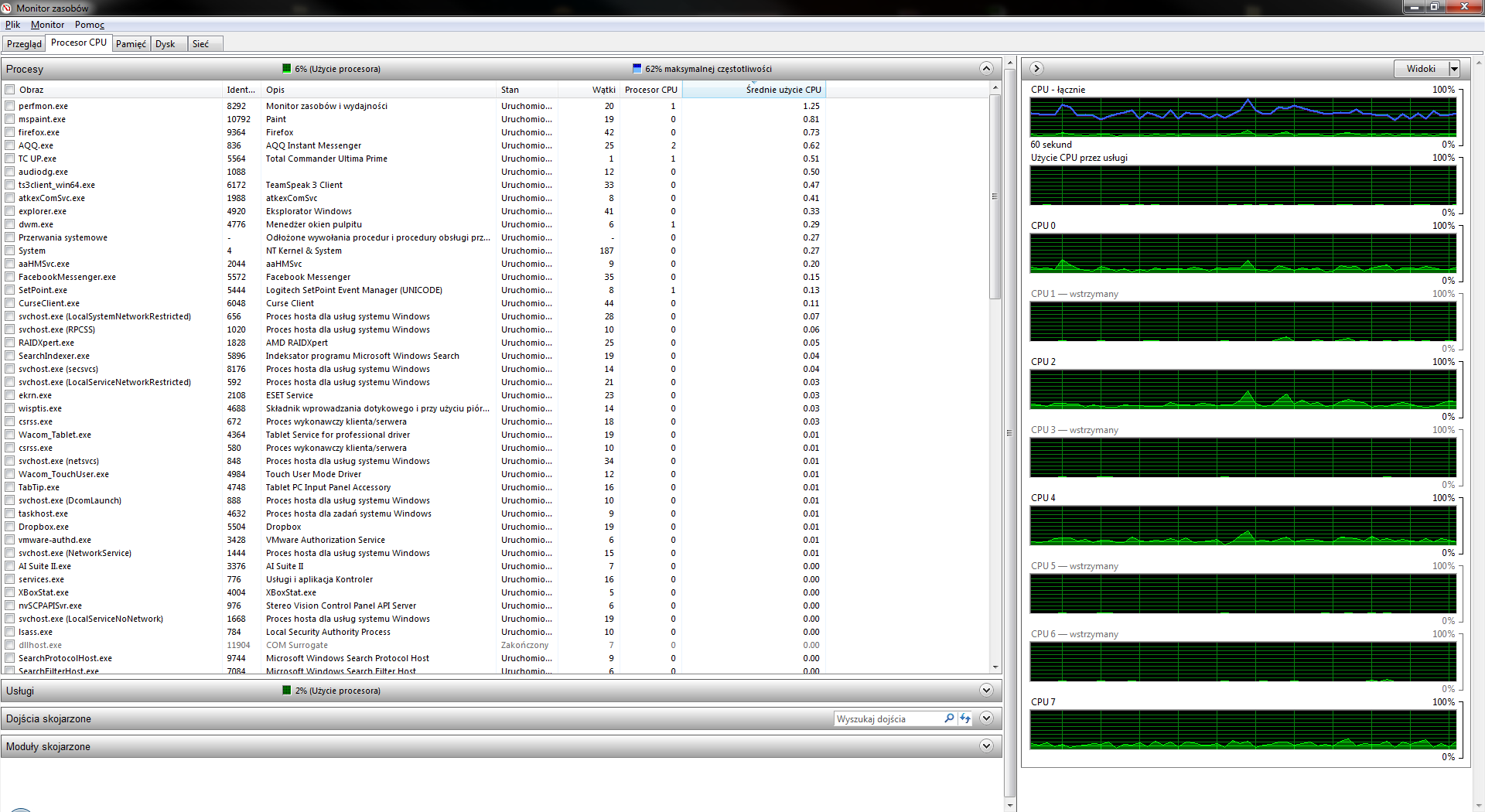Click the ESET Service description
Viewport: 1485px width, 812px height.
(289, 395)
